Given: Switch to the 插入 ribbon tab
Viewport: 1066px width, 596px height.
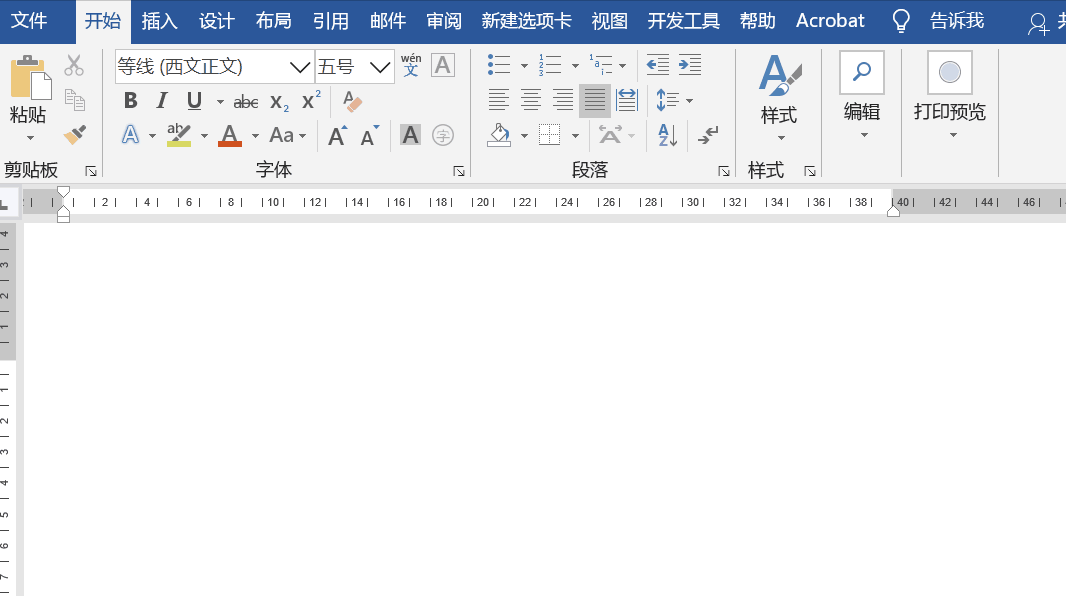Looking at the screenshot, I should [160, 20].
